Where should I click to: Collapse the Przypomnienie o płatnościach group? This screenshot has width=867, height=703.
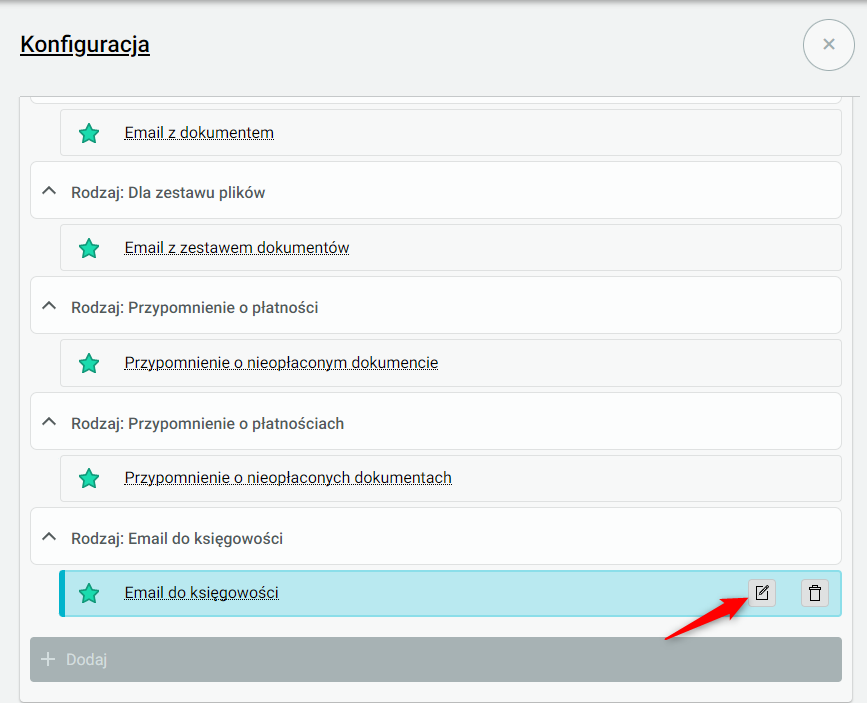point(49,422)
